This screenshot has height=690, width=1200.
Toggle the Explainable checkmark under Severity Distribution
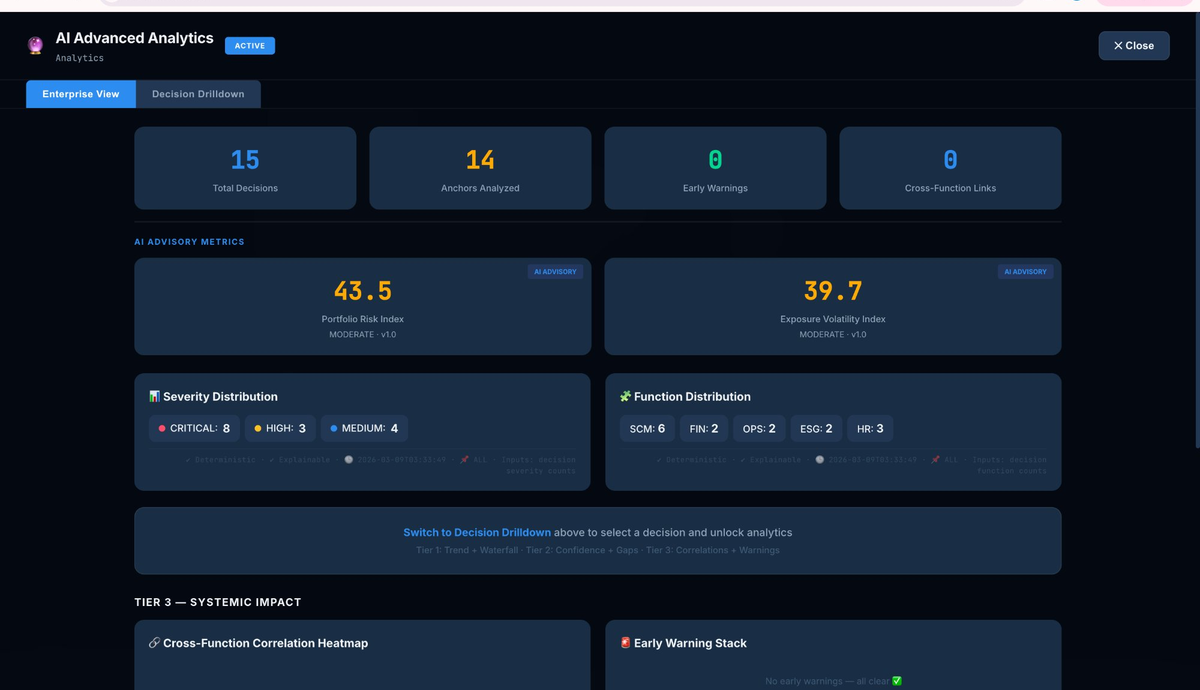point(272,458)
